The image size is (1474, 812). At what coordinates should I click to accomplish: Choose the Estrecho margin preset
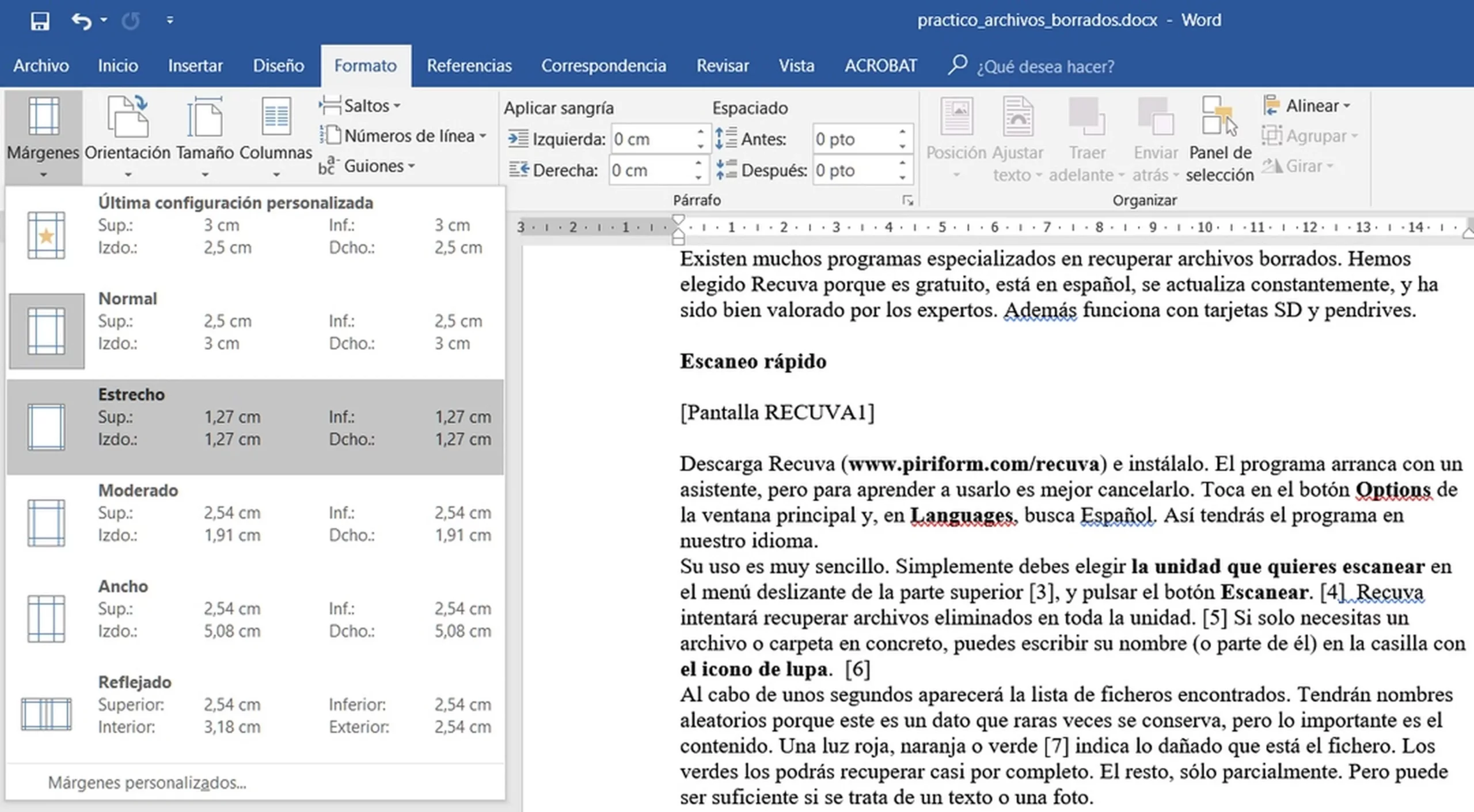(255, 427)
